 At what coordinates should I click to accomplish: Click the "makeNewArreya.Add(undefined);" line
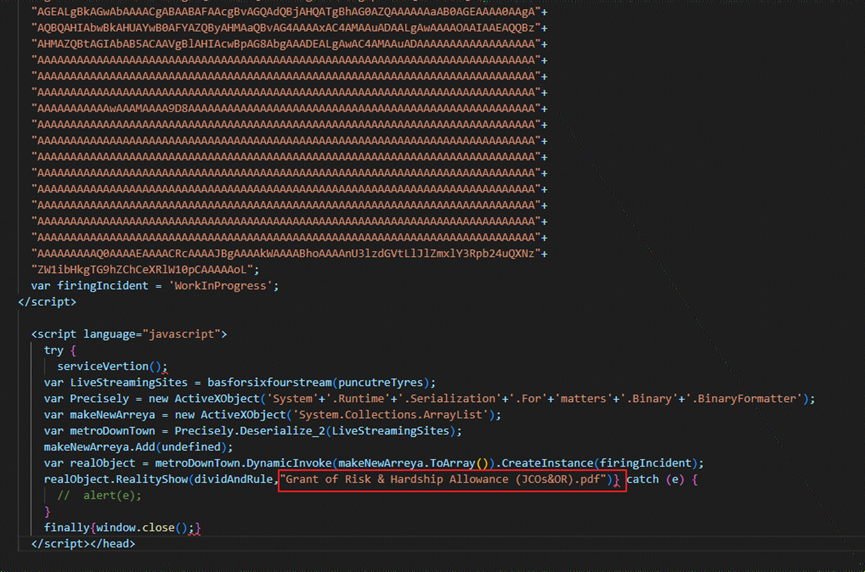(138, 447)
